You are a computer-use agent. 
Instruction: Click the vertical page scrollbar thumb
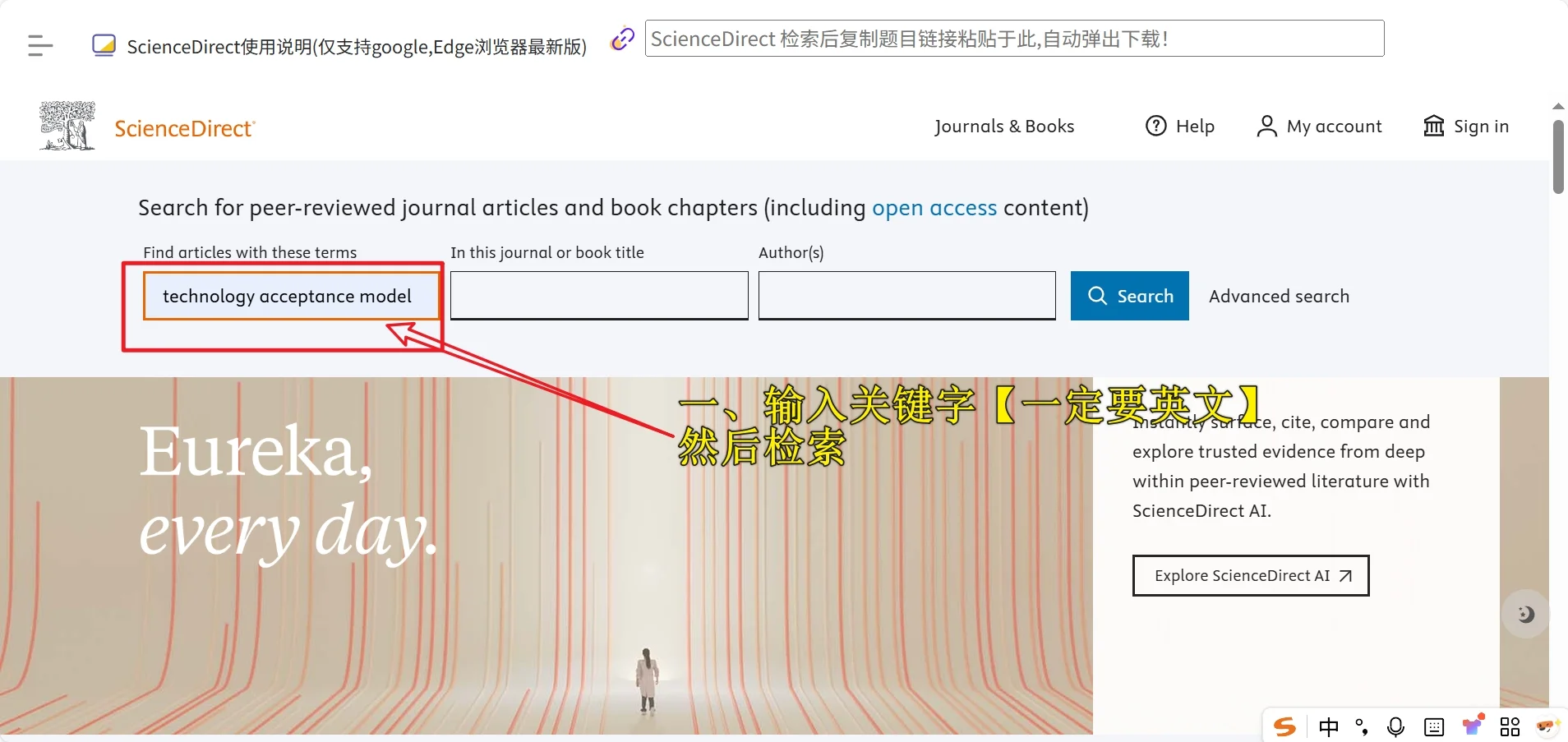pyautogui.click(x=1558, y=157)
